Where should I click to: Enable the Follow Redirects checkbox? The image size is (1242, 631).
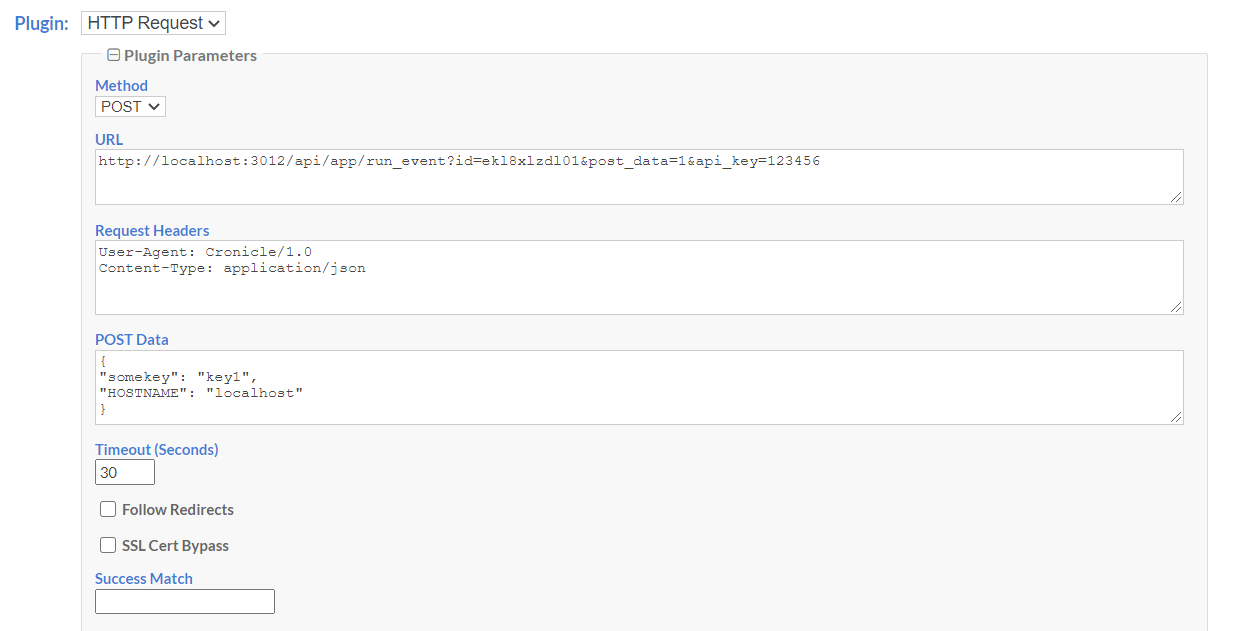pyautogui.click(x=107, y=509)
